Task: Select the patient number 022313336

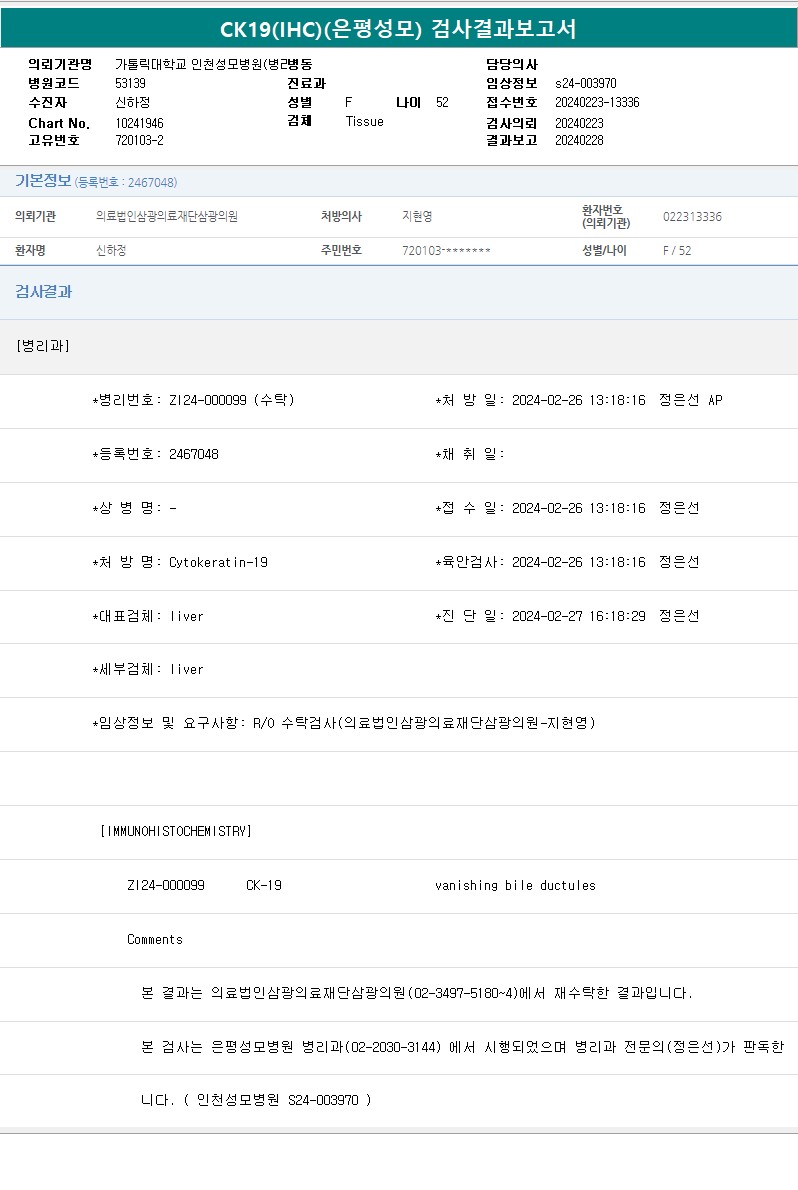Action: (x=692, y=217)
